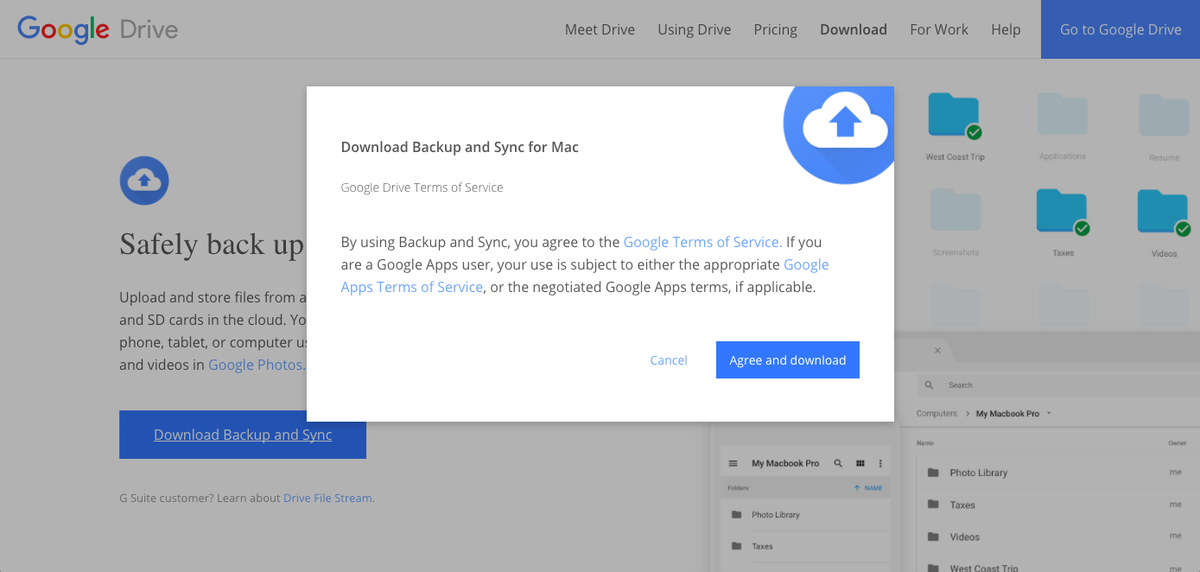Screen dimensions: 1200x572
Task: Open the Google Terms of Service link
Action: coord(702,242)
